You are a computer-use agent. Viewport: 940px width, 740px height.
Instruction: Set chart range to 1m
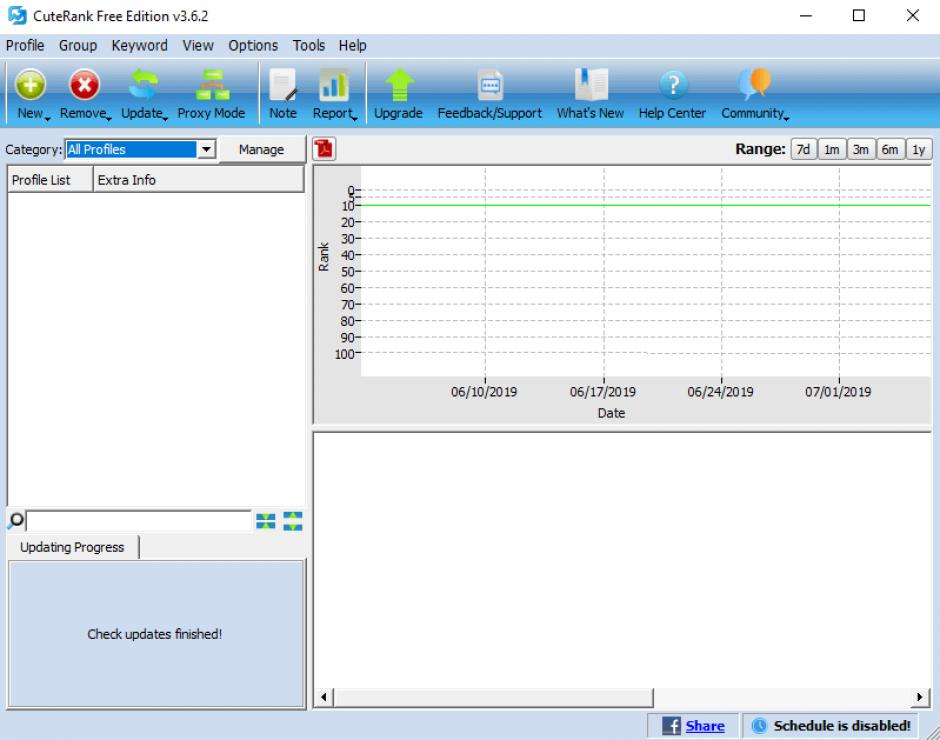click(831, 149)
